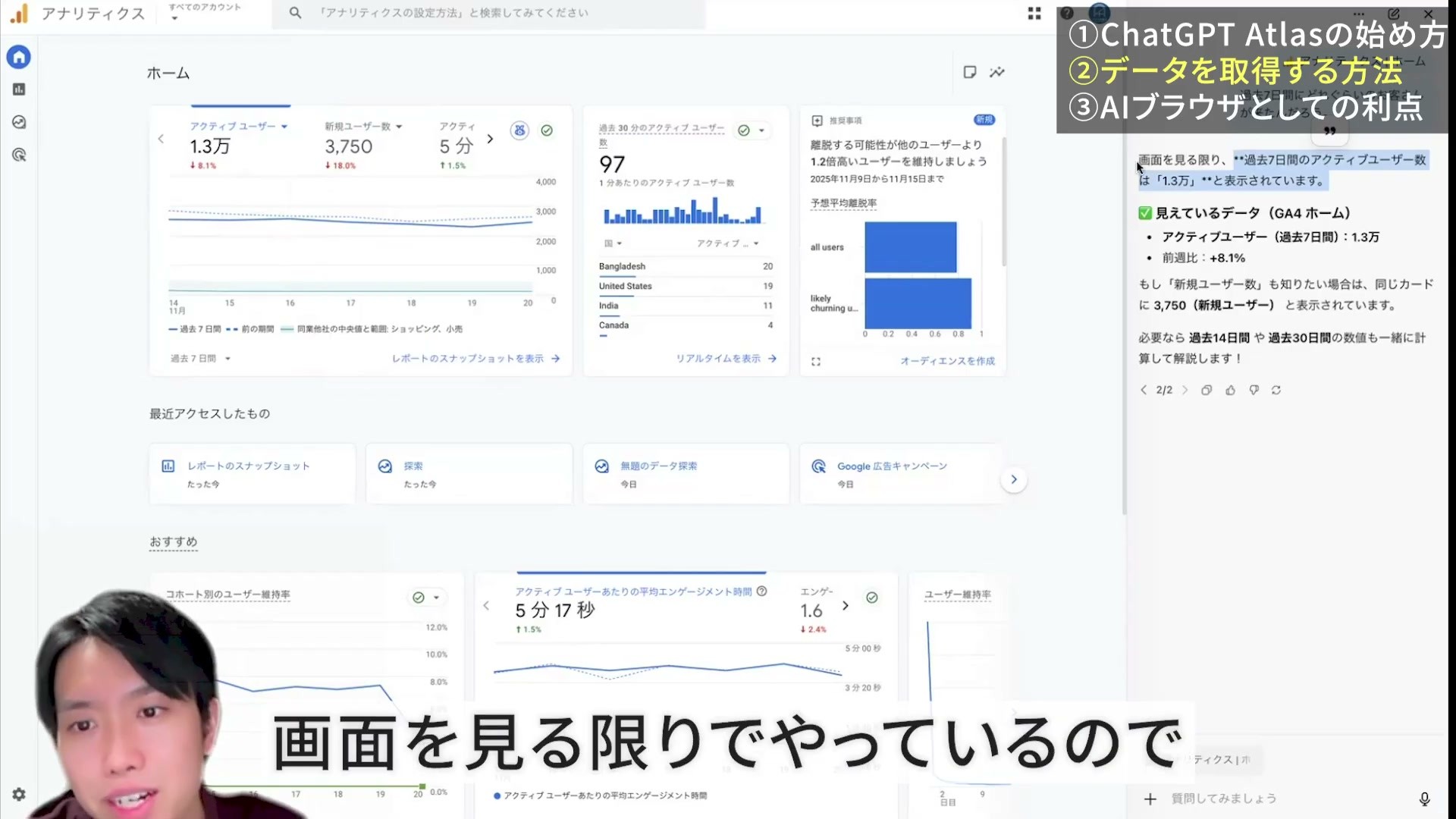Expand the 新規ユーザー数 metric dropdown
The width and height of the screenshot is (1456, 819).
363,127
